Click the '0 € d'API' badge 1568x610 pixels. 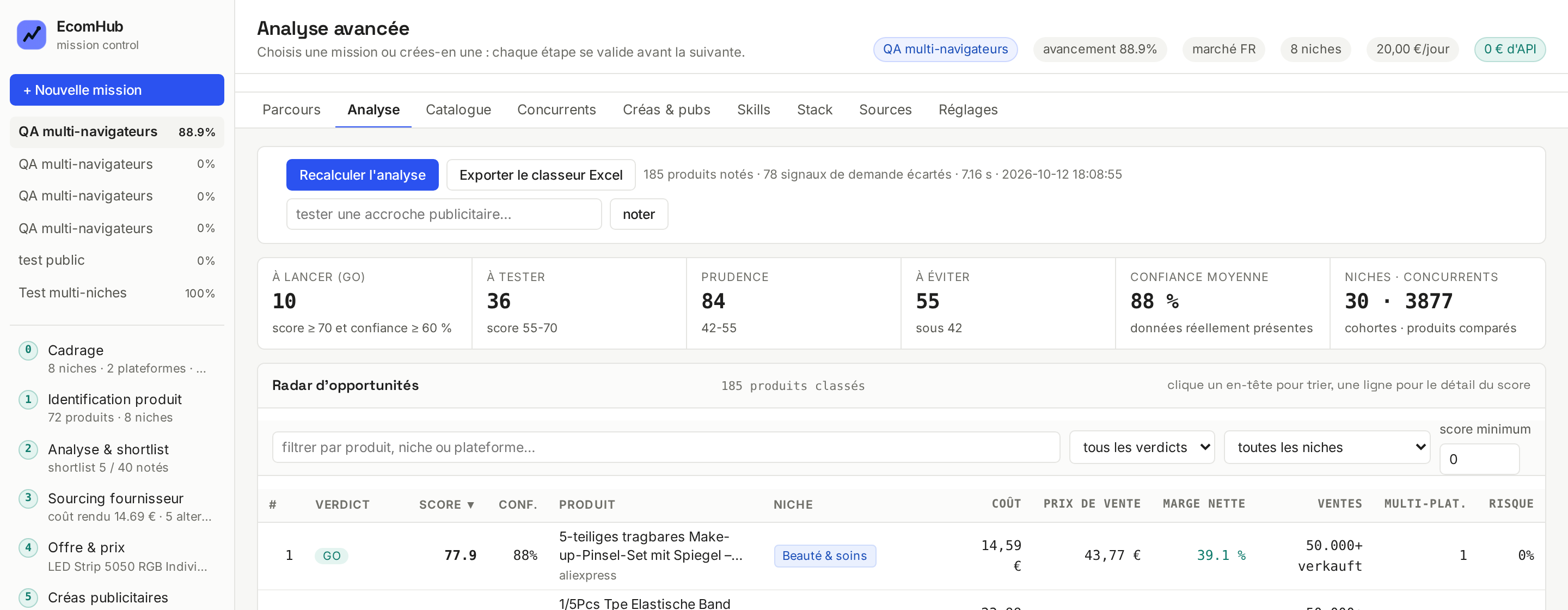pyautogui.click(x=1510, y=50)
